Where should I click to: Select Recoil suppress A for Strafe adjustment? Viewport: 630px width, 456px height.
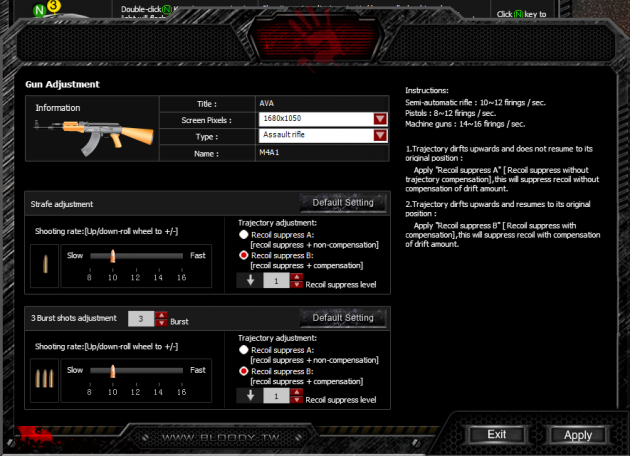(x=243, y=235)
